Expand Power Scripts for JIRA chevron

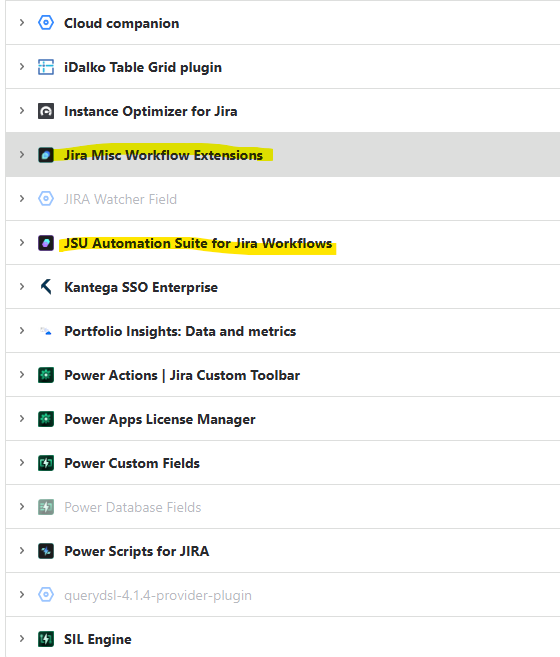22,551
